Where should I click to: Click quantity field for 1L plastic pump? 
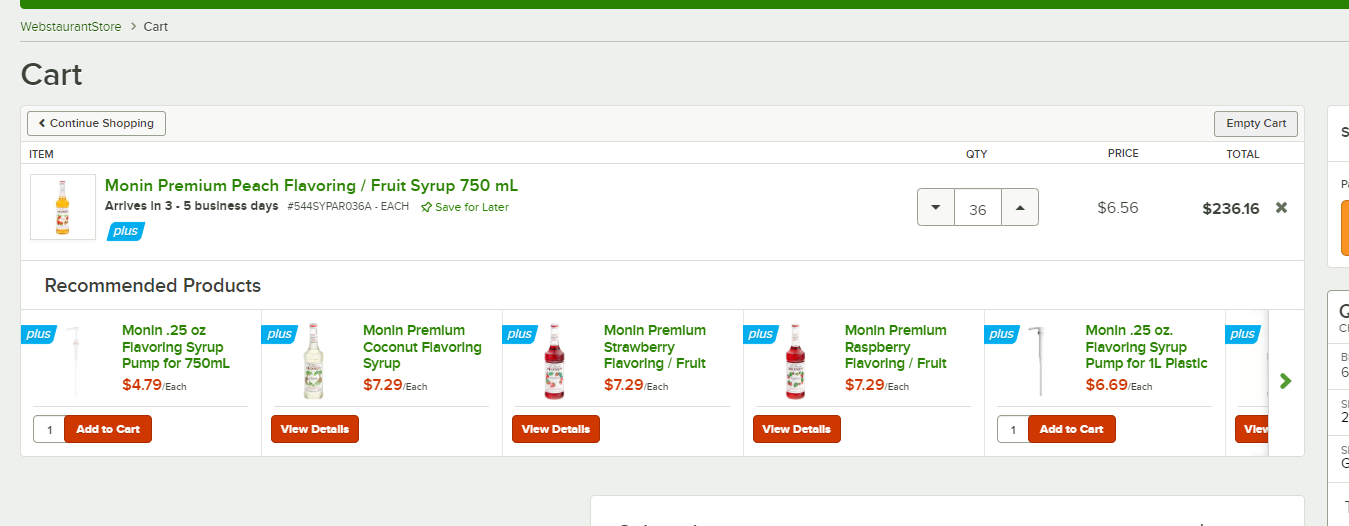[1013, 429]
